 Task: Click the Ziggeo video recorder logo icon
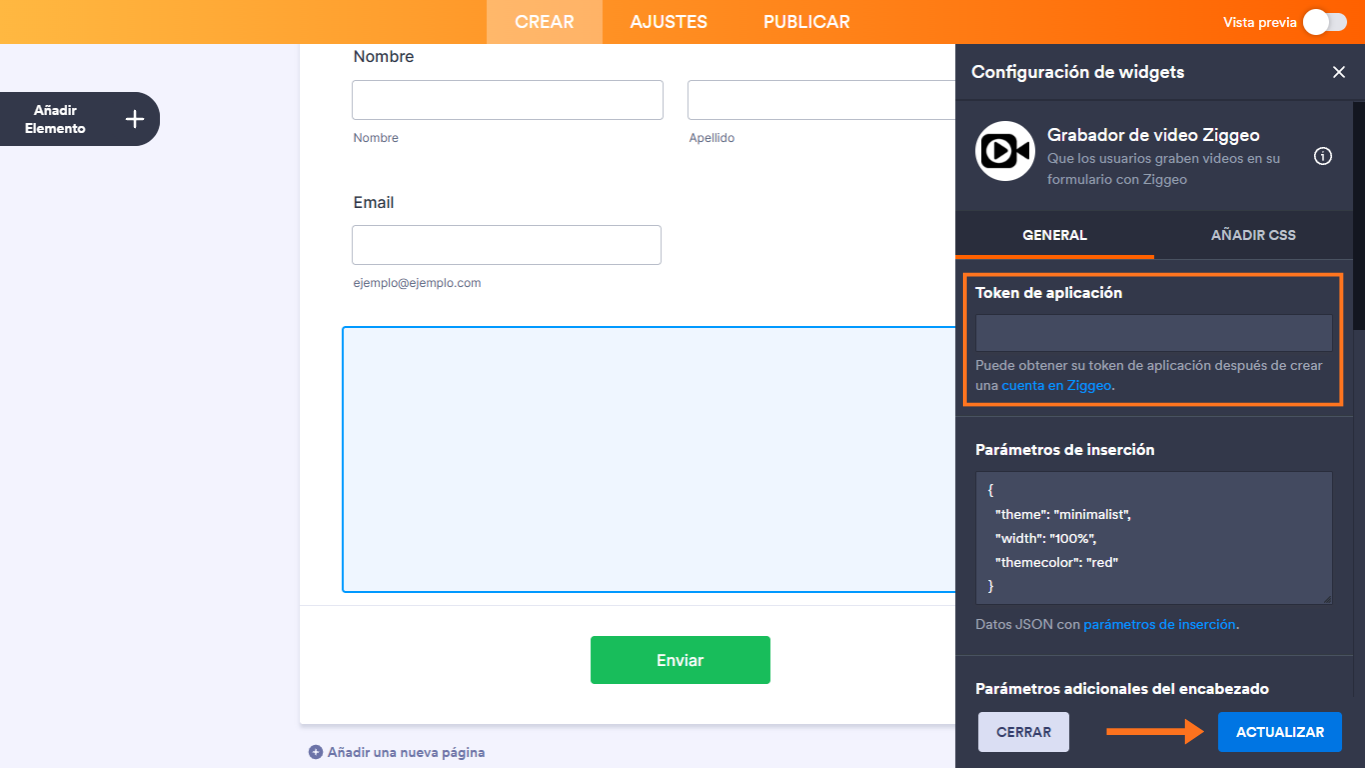[x=1004, y=151]
